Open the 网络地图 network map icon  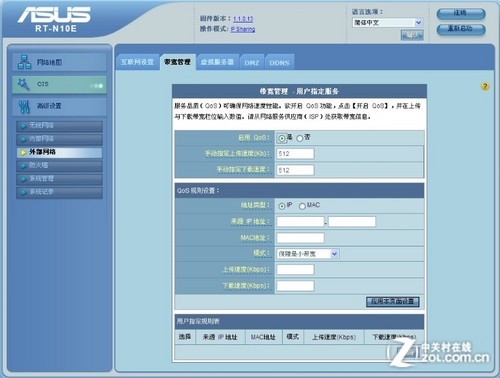[24, 62]
